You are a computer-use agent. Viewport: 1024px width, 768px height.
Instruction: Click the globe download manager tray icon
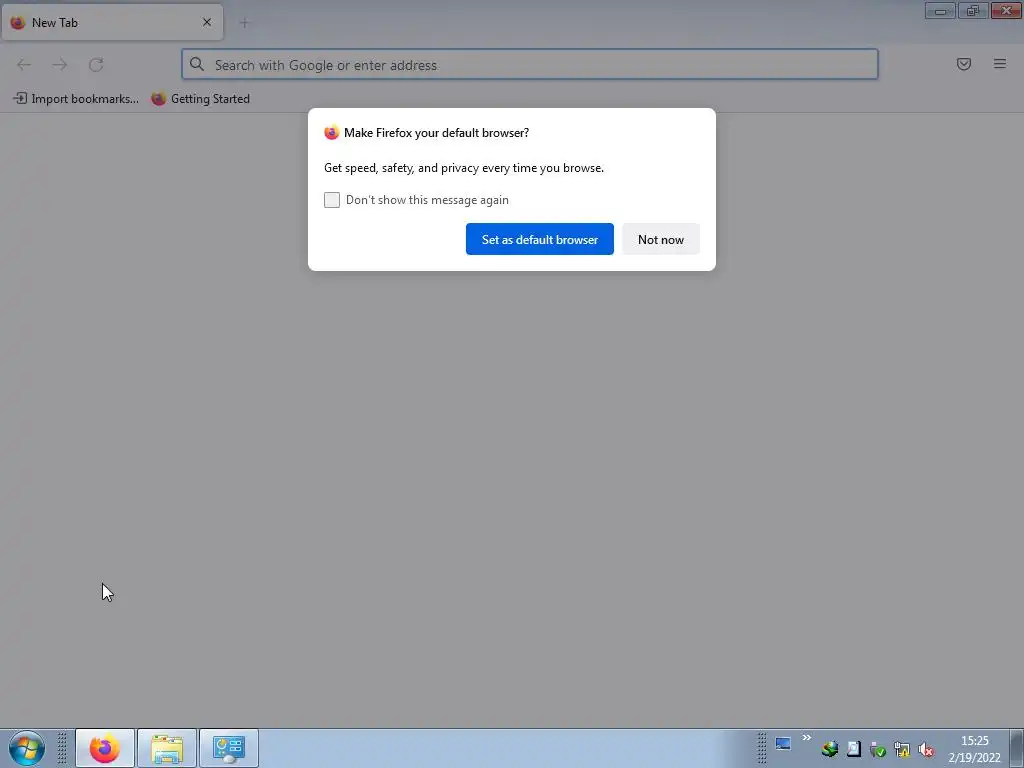pos(829,749)
